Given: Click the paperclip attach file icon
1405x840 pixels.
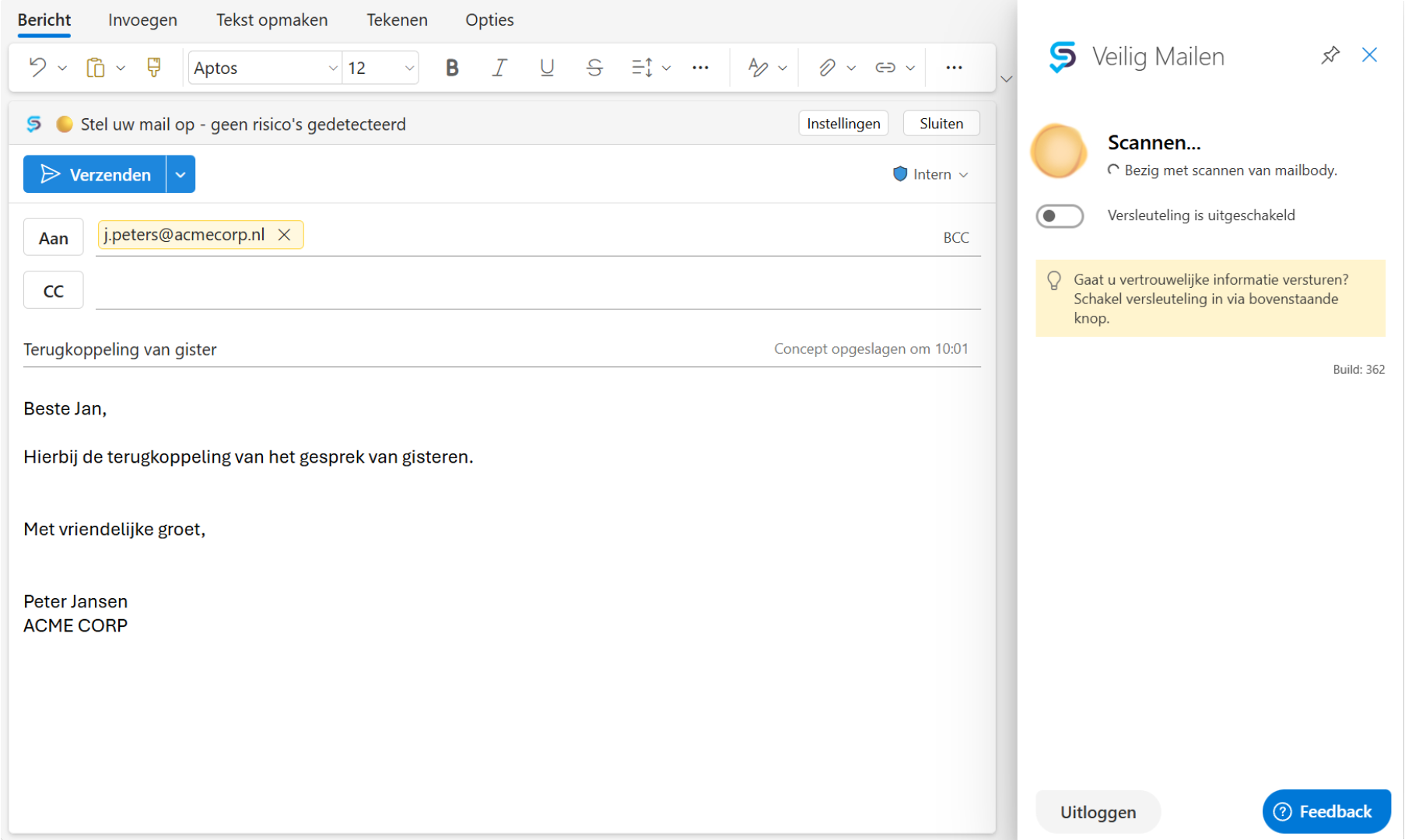Looking at the screenshot, I should [826, 68].
